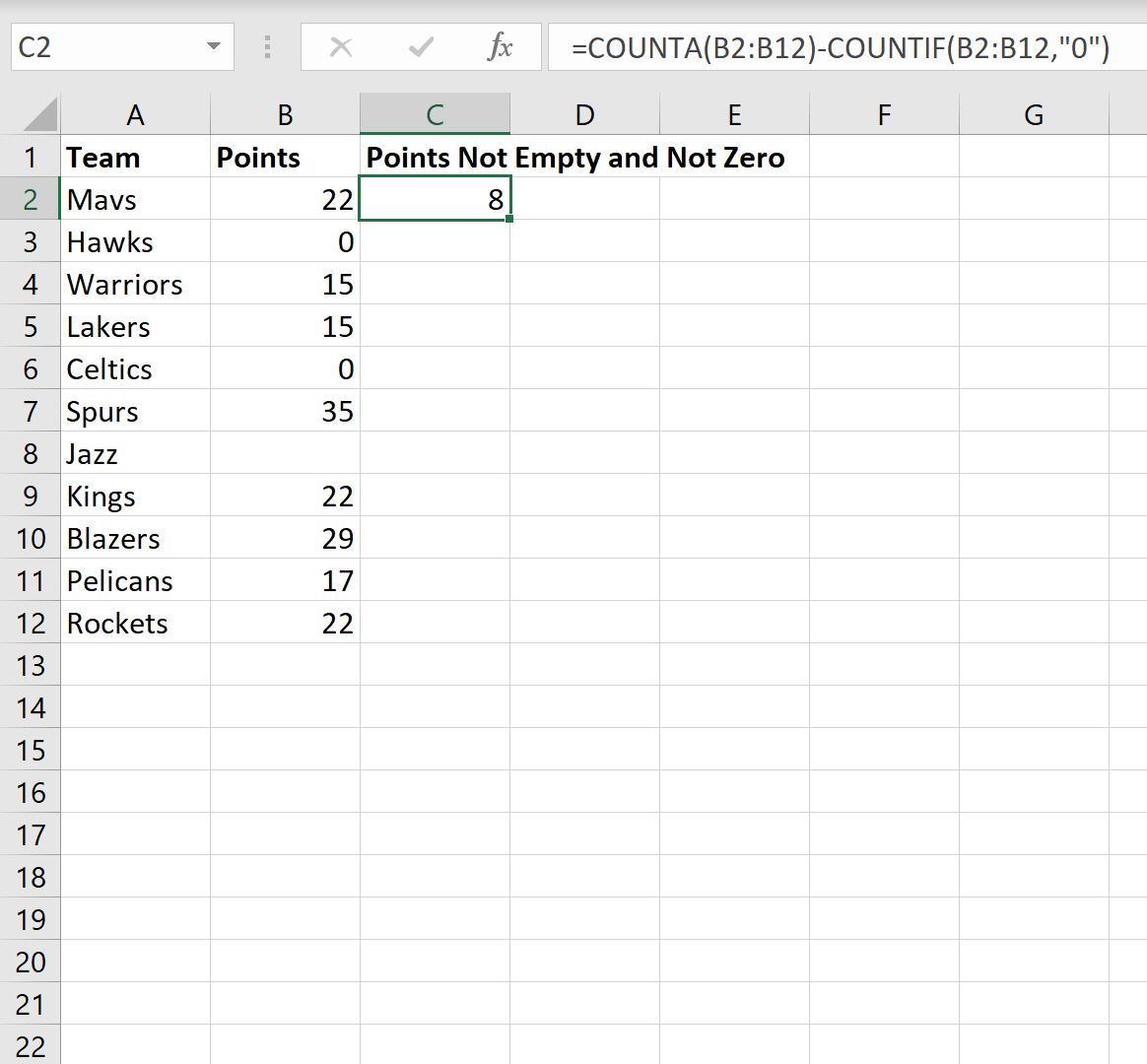Confirm entry with the checkmark icon
The width and height of the screenshot is (1147, 1064).
pyautogui.click(x=421, y=47)
